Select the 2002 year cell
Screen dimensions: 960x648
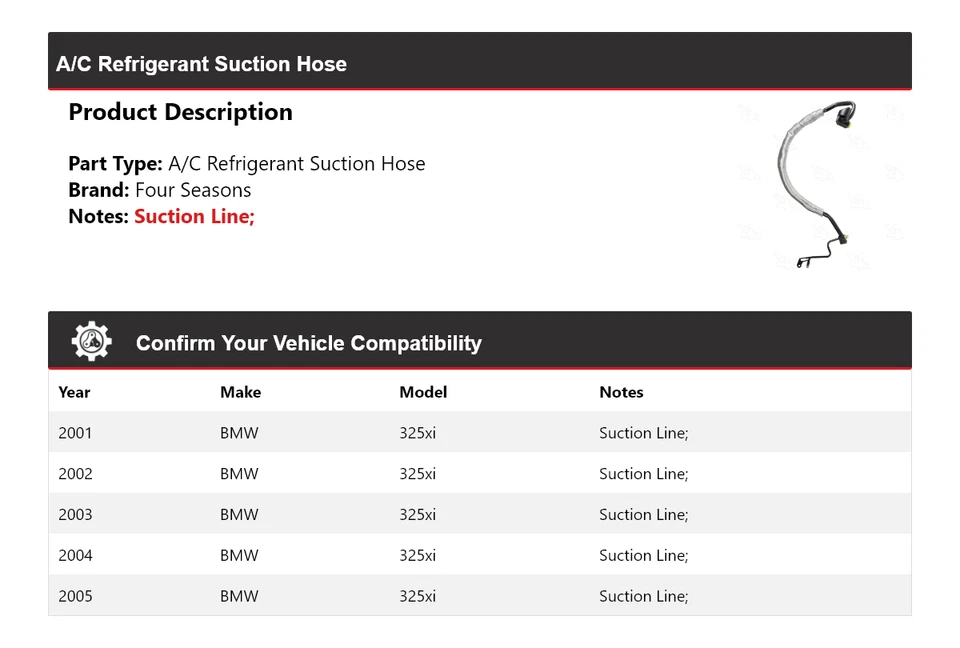tap(75, 474)
